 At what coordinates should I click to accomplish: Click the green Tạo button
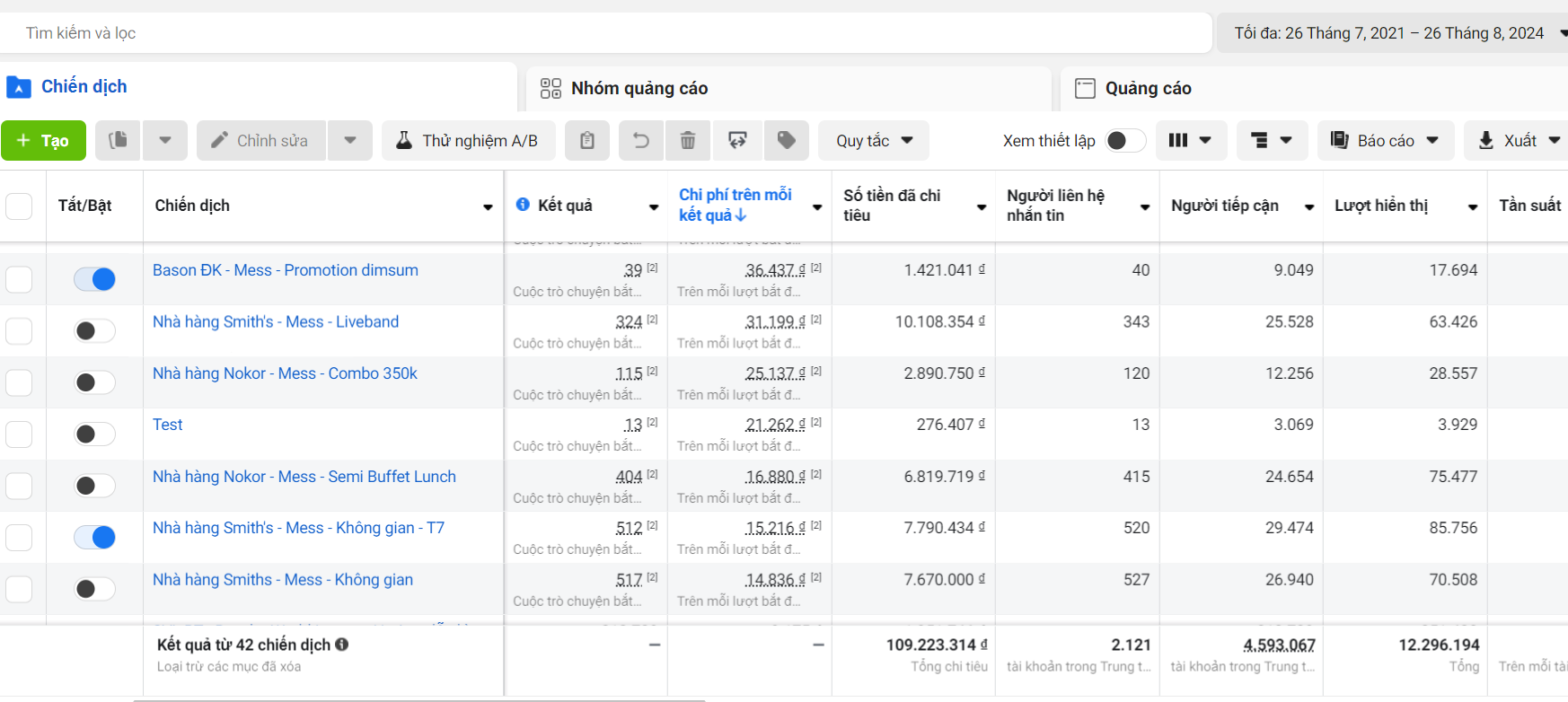click(x=43, y=140)
